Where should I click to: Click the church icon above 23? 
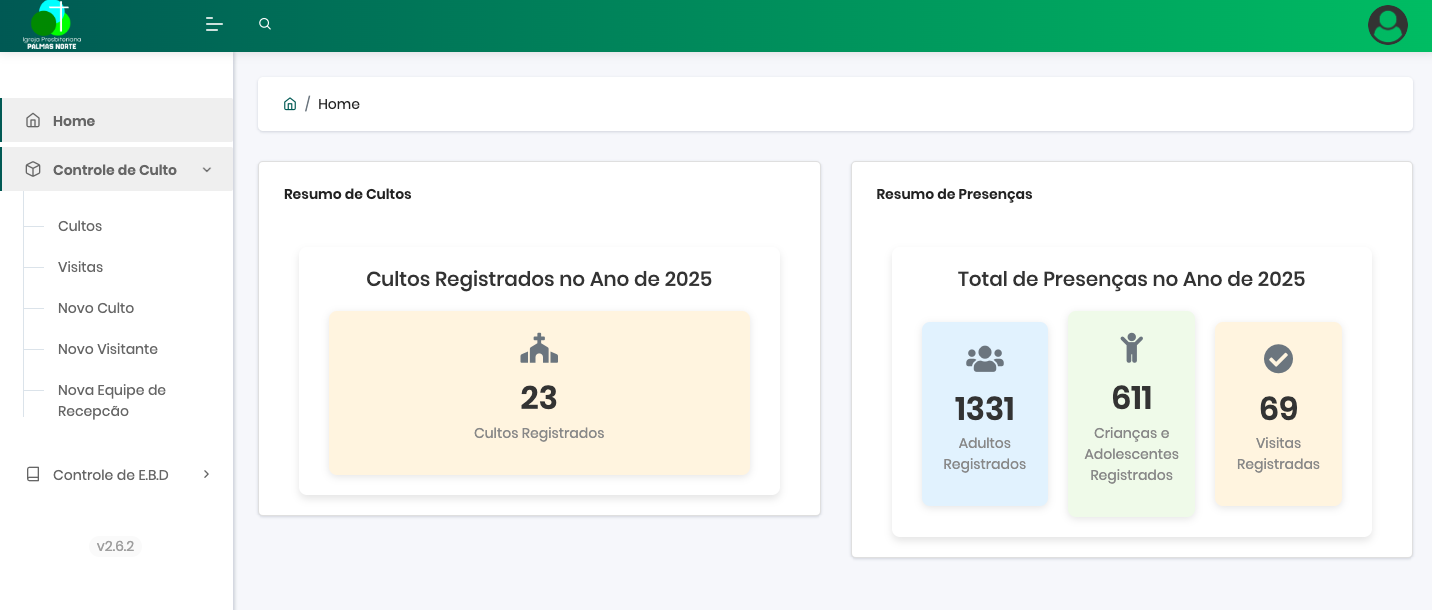539,348
